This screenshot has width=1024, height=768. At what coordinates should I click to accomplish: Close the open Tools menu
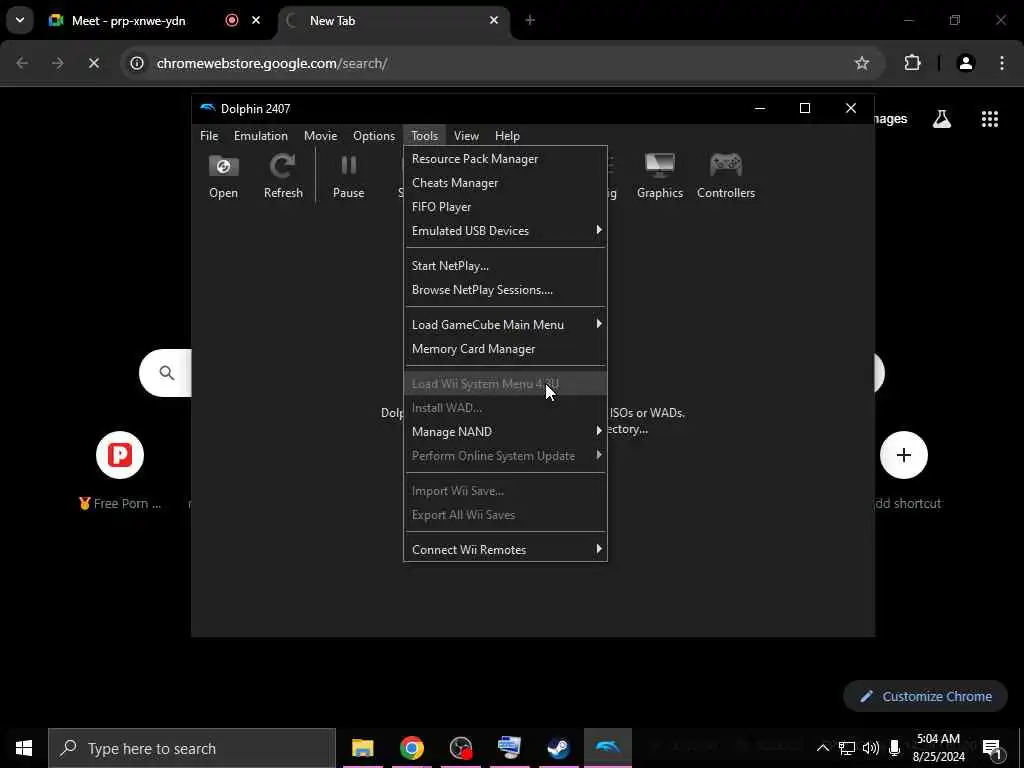(424, 136)
